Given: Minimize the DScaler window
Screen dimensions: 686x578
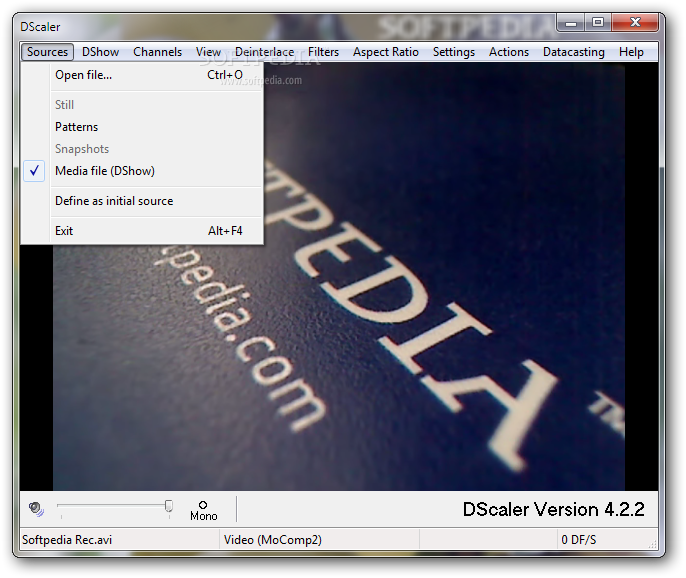Looking at the screenshot, I should (571, 23).
